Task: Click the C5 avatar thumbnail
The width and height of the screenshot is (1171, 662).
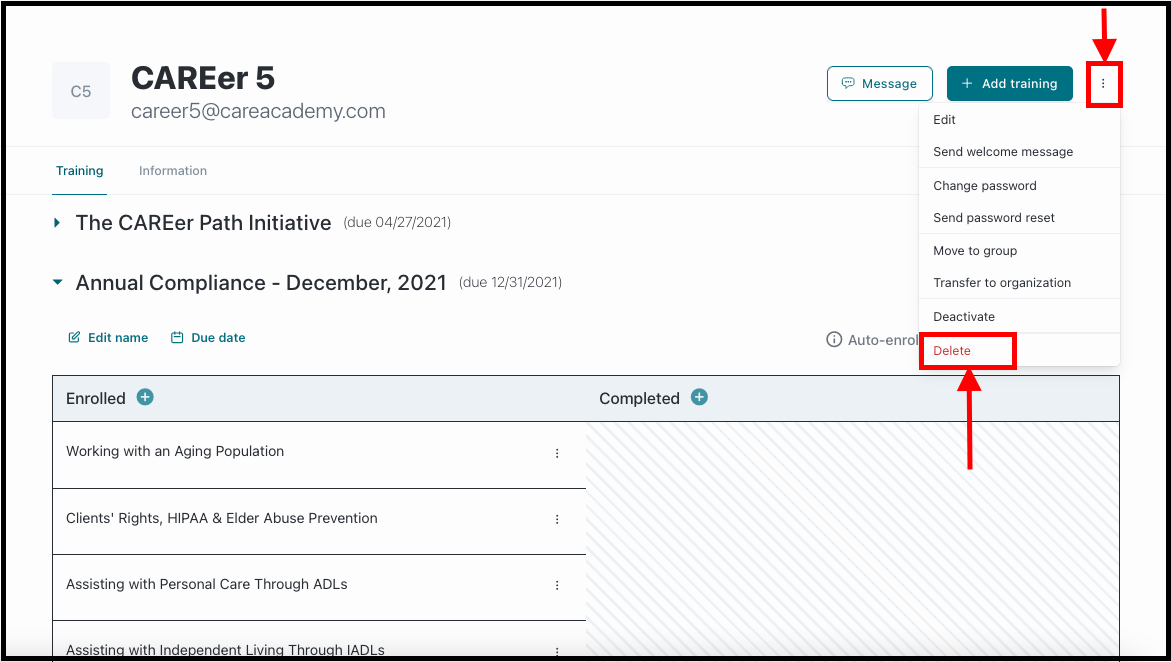Action: point(81,91)
